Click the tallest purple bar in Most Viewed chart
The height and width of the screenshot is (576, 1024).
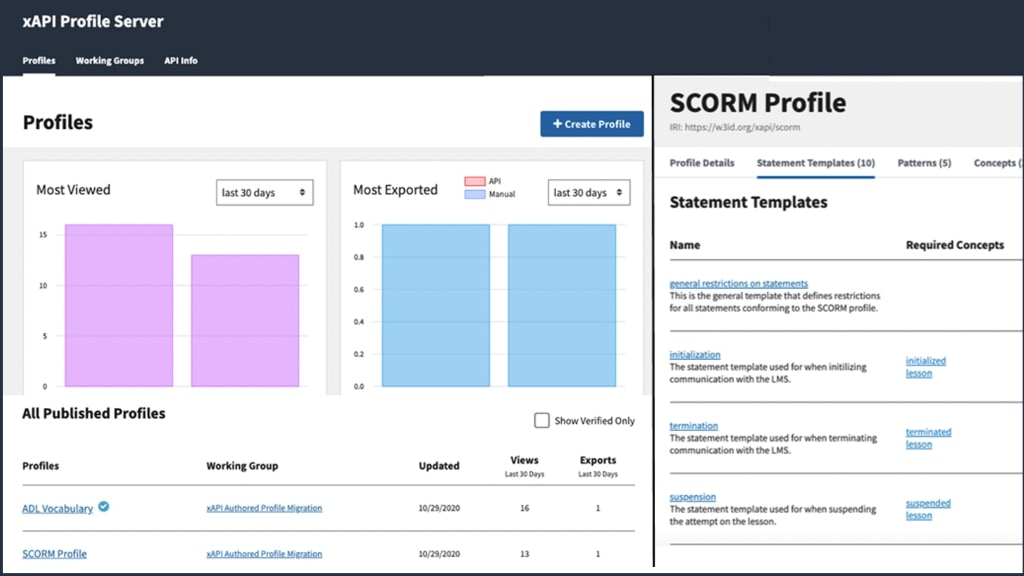119,305
